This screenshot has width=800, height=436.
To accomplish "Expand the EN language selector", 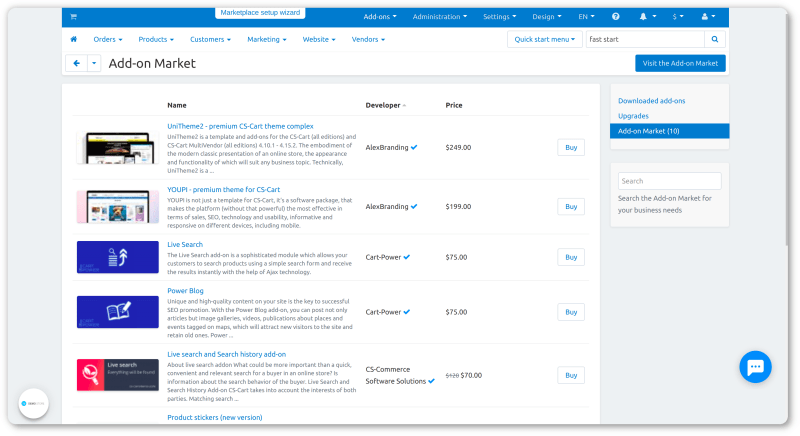I will click(586, 17).
